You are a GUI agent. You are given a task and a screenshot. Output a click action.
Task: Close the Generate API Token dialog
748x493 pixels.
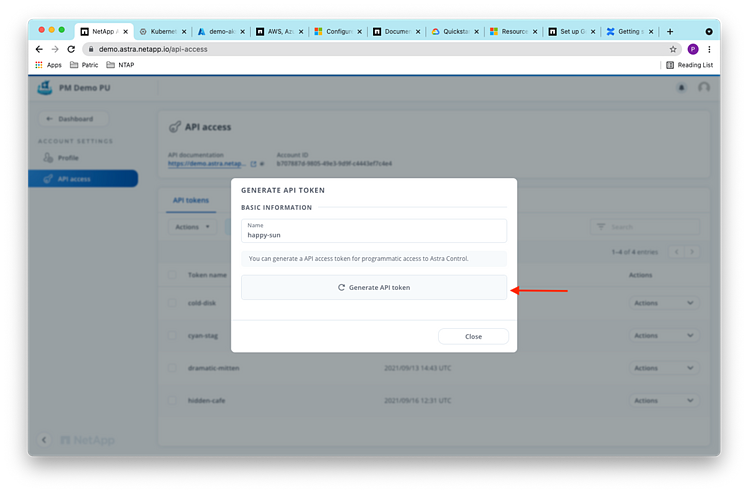click(x=473, y=336)
